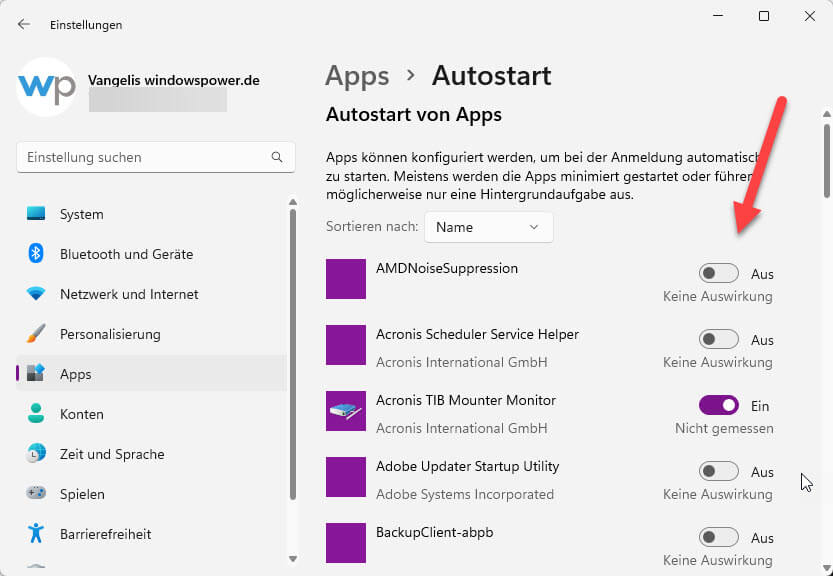The height and width of the screenshot is (576, 833).
Task: Enable BackupClient-abpb autostart toggle
Action: click(x=718, y=537)
